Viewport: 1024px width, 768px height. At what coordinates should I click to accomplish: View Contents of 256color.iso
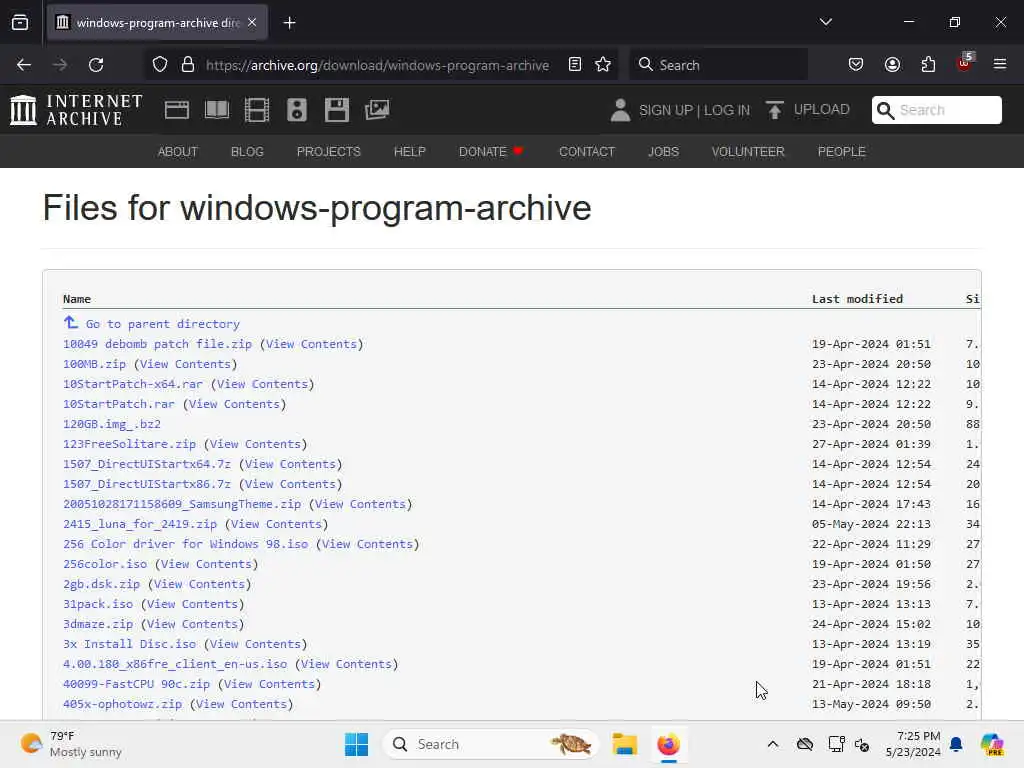click(x=206, y=564)
